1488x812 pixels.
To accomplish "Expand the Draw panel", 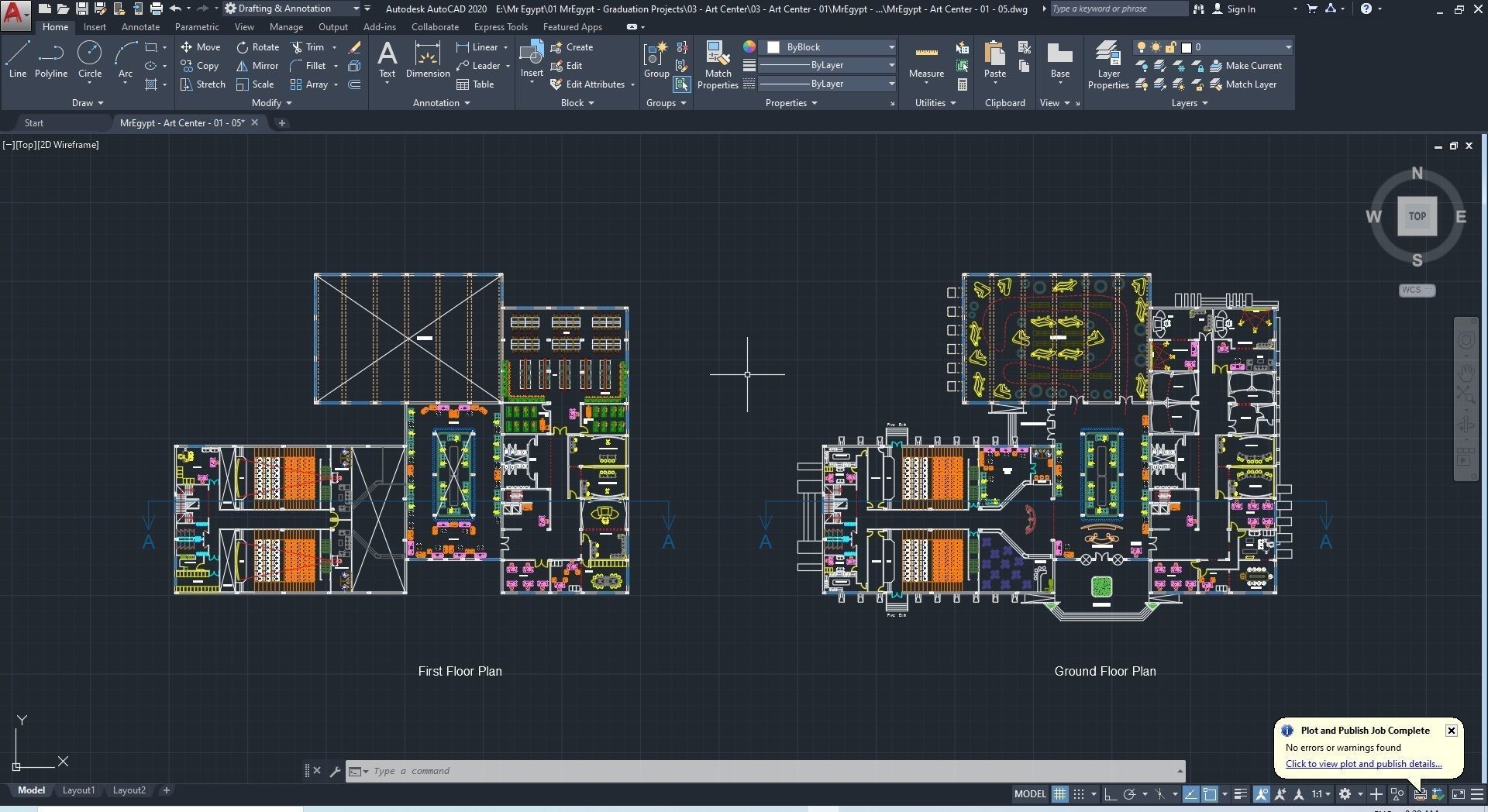I will [87, 103].
